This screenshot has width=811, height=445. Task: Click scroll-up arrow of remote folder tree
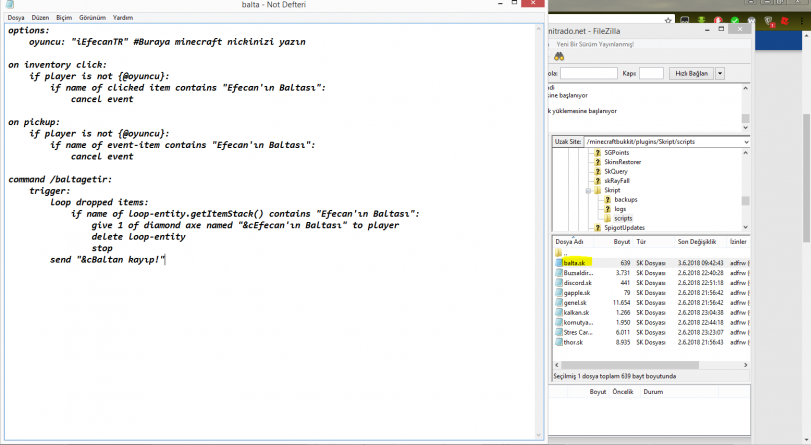745,153
